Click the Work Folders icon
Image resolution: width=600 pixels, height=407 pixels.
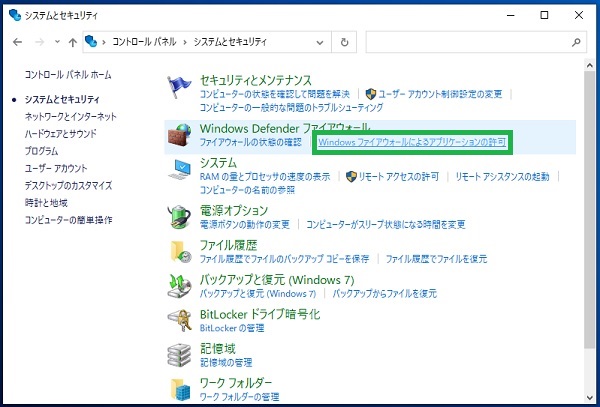(180, 389)
